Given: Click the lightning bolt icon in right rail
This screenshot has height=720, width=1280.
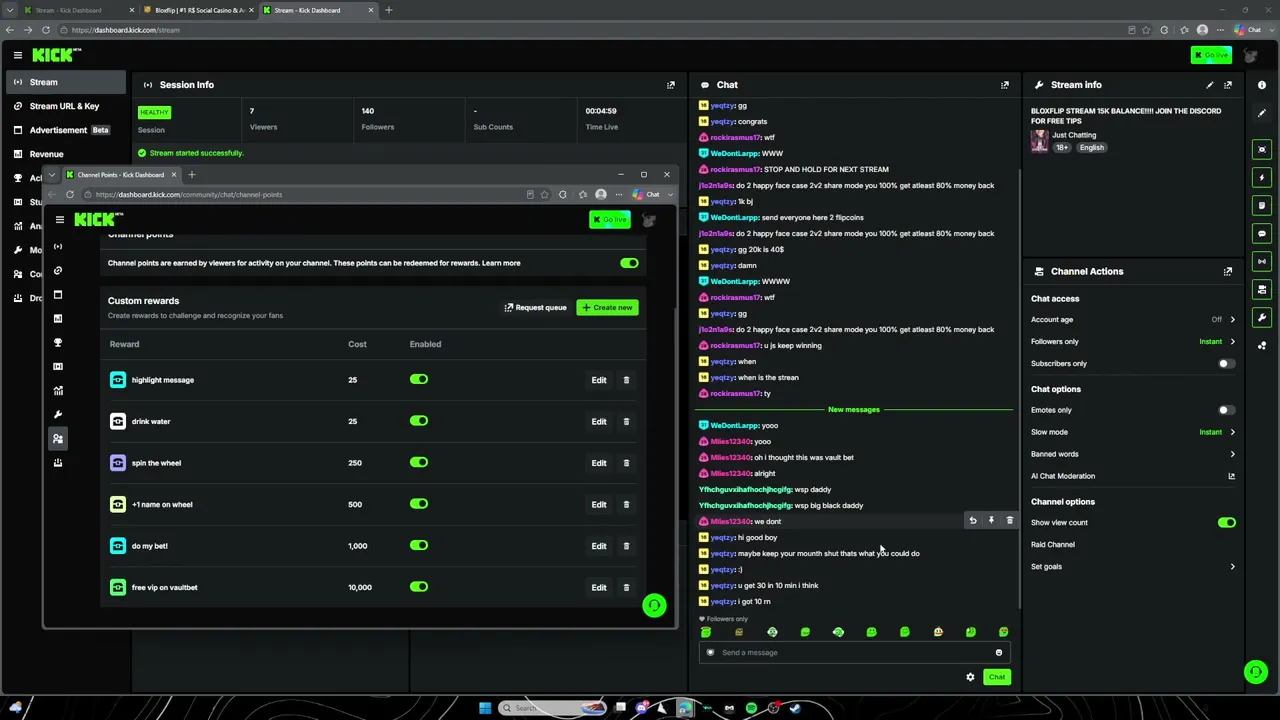Looking at the screenshot, I should (1262, 177).
